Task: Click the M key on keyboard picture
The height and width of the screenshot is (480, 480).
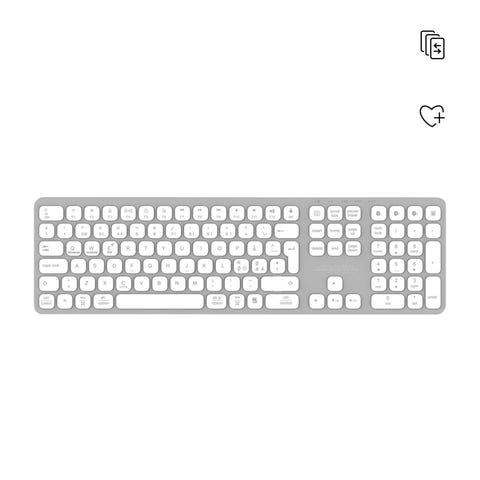Action: (195, 284)
